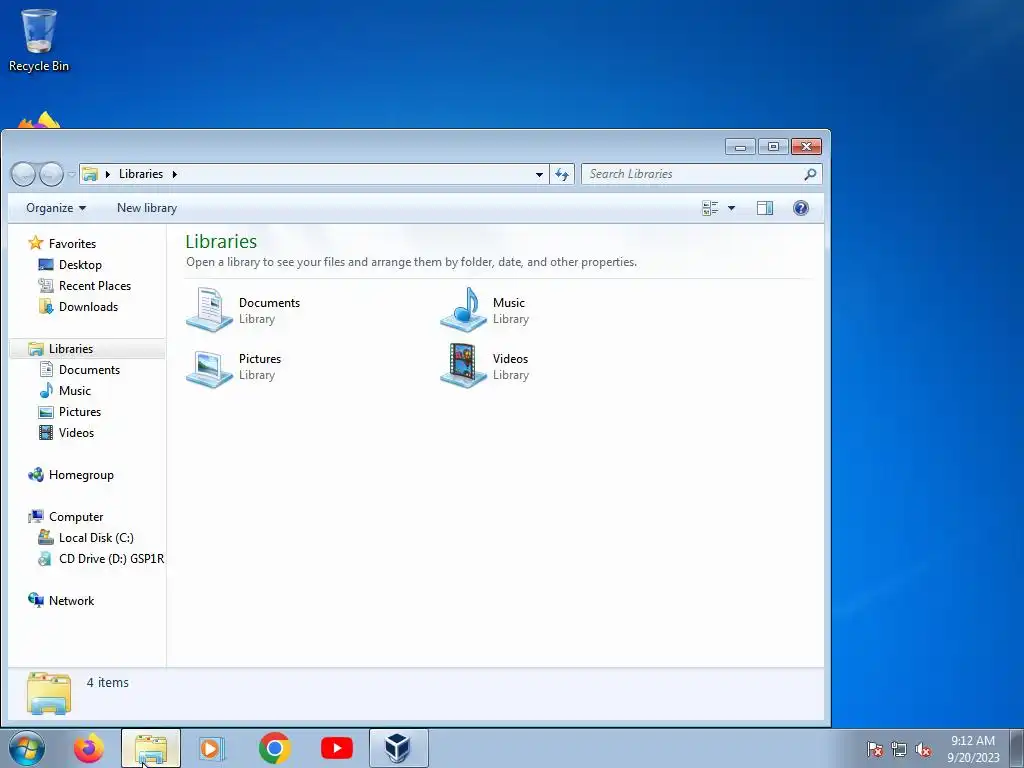Open Windows Media Player from taskbar
Viewport: 1024px width, 768px height.
[x=212, y=748]
